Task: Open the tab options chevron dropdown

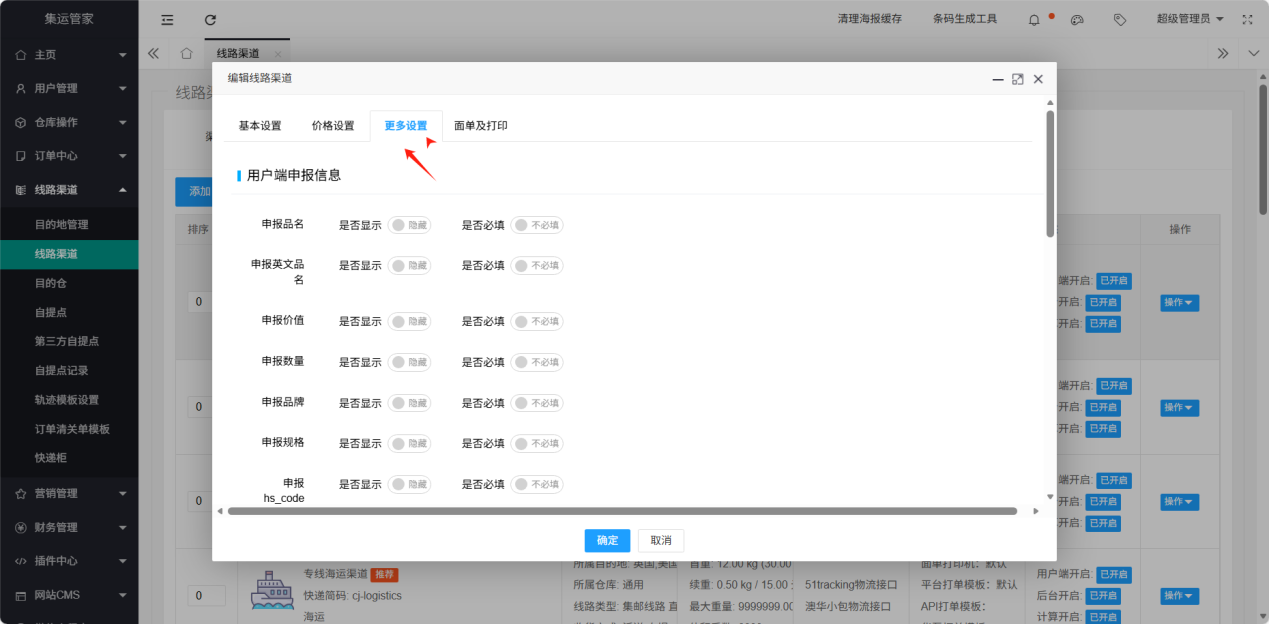Action: point(1254,53)
